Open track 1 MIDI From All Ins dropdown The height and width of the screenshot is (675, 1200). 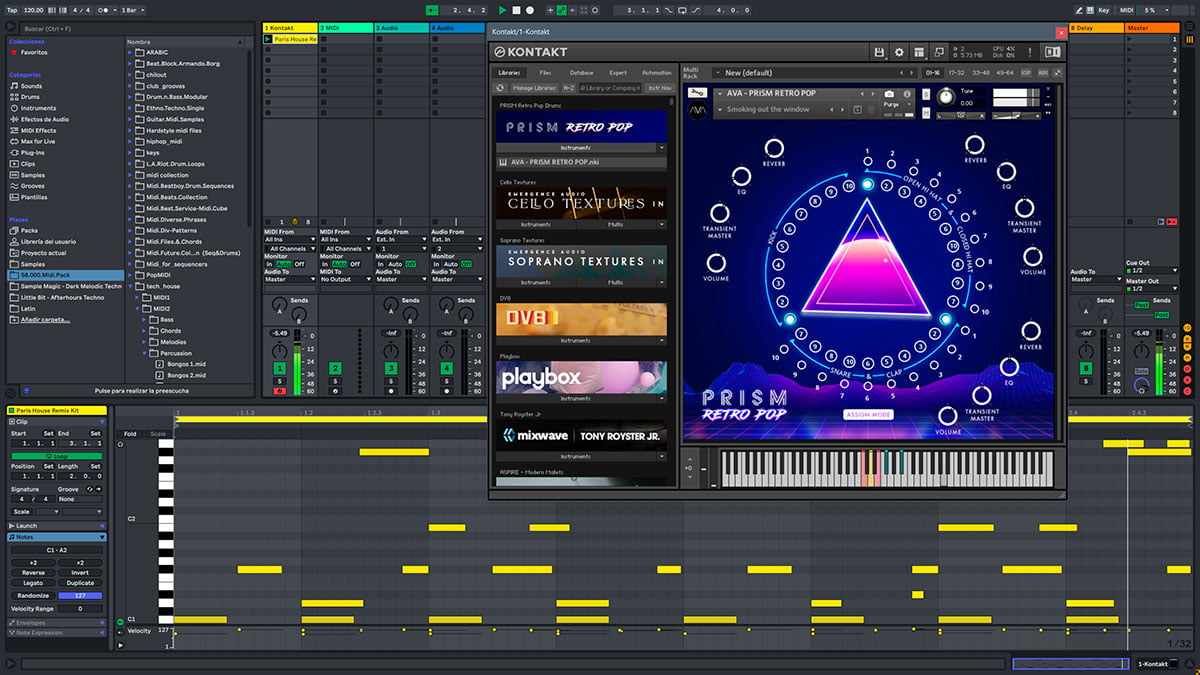click(289, 240)
